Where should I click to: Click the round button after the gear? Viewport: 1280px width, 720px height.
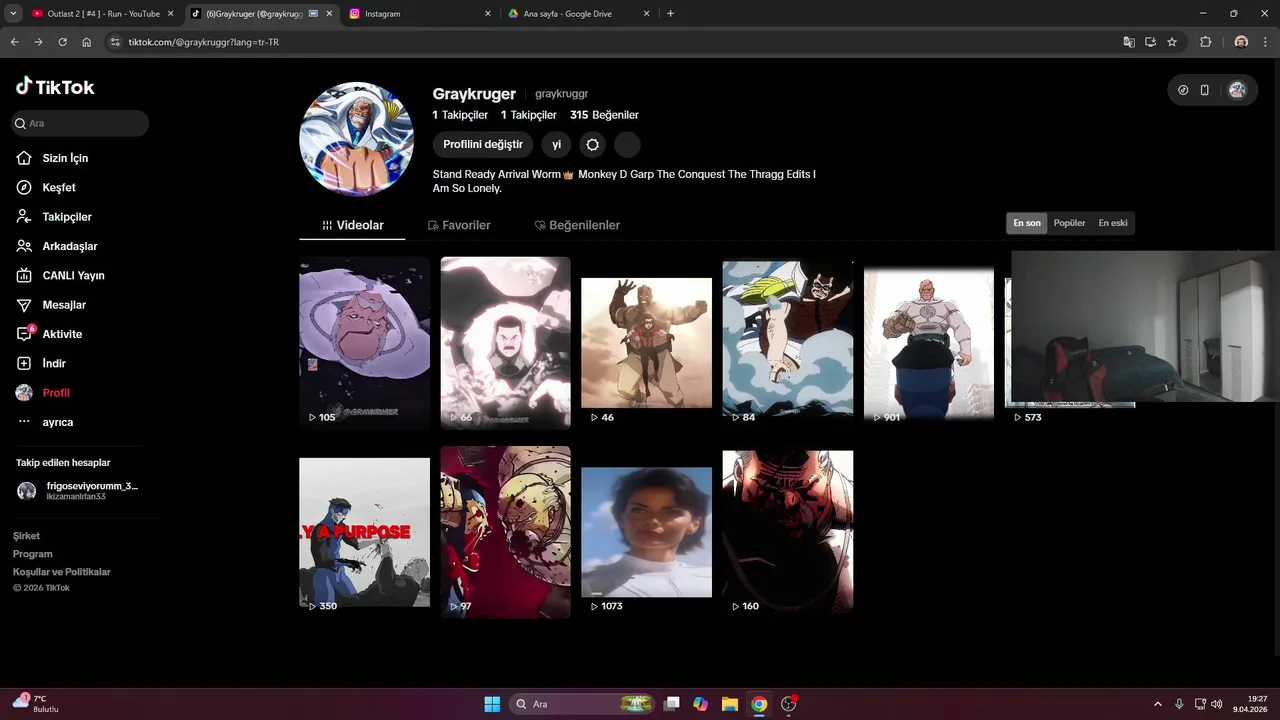[627, 145]
